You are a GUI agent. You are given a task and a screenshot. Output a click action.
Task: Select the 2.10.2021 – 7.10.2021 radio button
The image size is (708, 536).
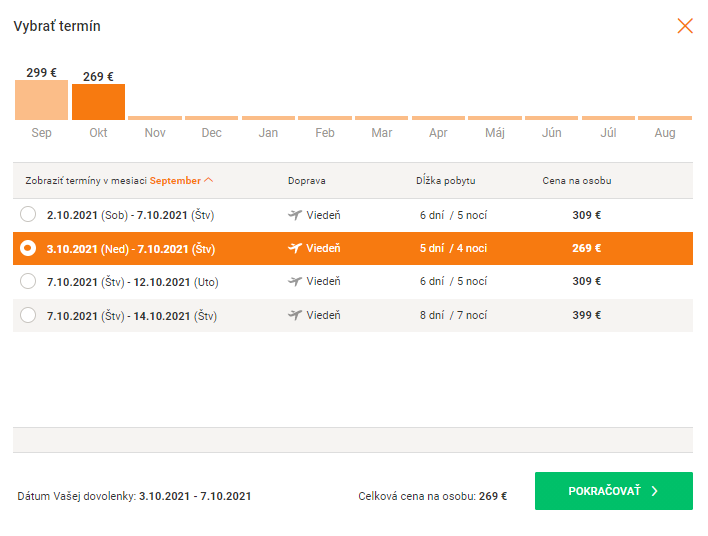(28, 214)
